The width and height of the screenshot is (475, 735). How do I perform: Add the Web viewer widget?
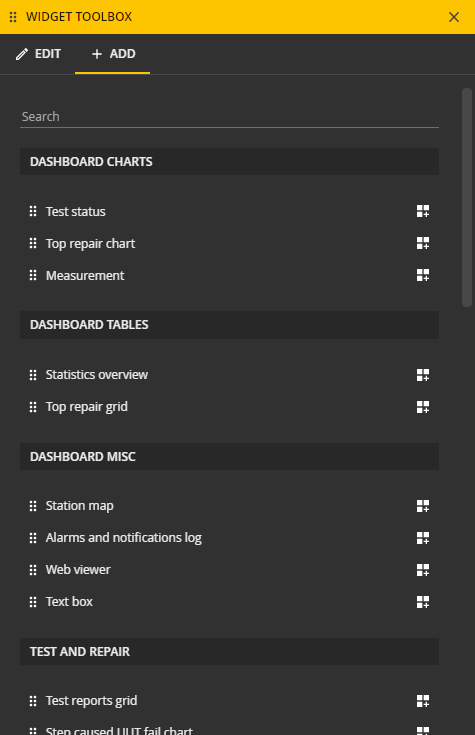point(422,570)
